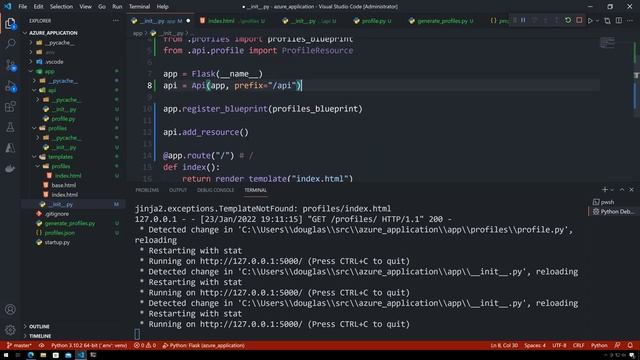Open startup.py in the explorer

pos(57,242)
